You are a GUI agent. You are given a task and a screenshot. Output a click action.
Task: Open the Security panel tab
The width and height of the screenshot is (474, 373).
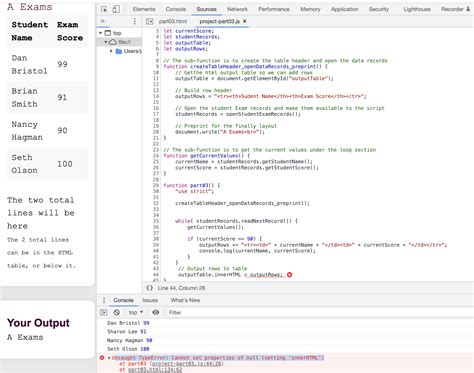click(x=379, y=9)
